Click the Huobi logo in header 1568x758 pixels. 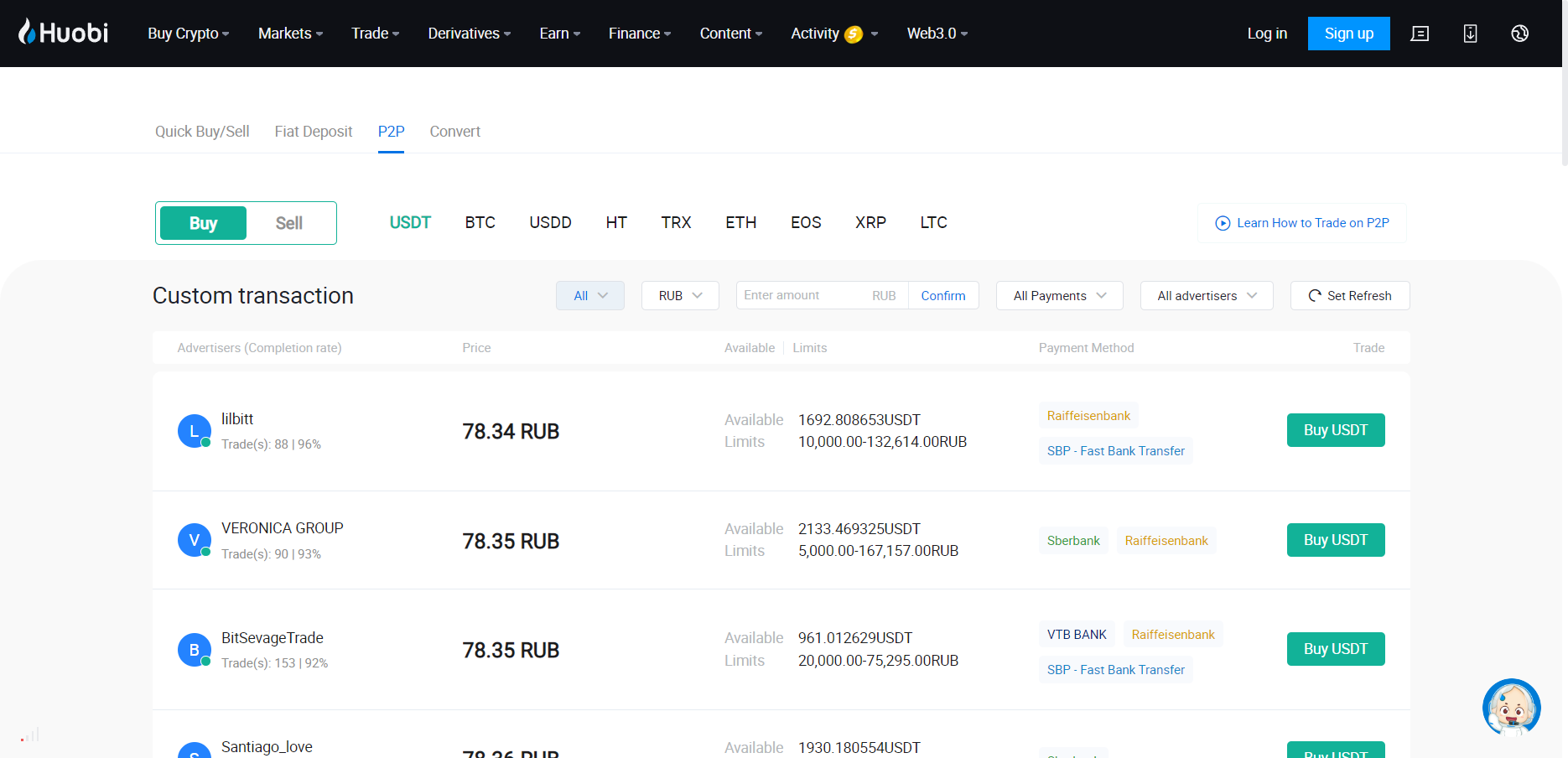(x=64, y=33)
